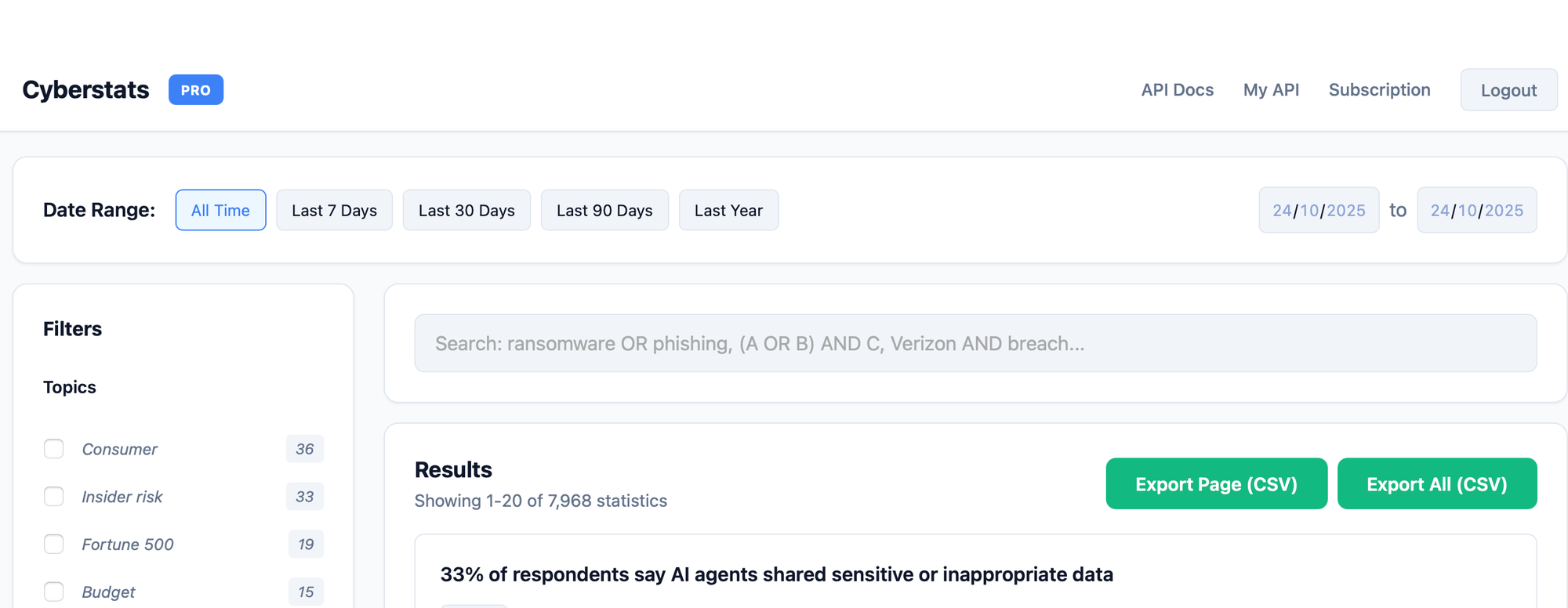Enable the Insider risk topic checkbox
The width and height of the screenshot is (1568, 608).
coord(54,497)
